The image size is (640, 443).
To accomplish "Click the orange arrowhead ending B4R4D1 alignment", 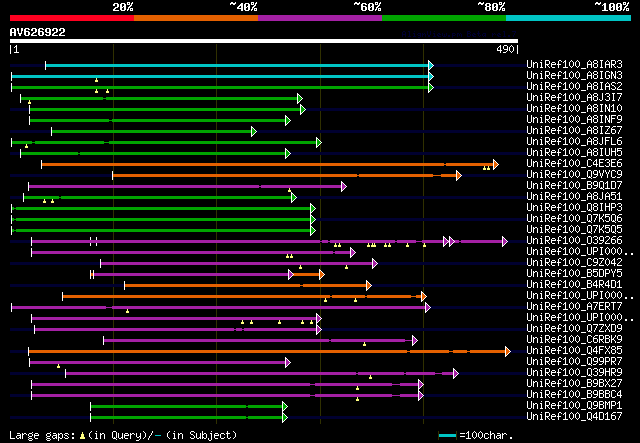I will pyautogui.click(x=369, y=286).
